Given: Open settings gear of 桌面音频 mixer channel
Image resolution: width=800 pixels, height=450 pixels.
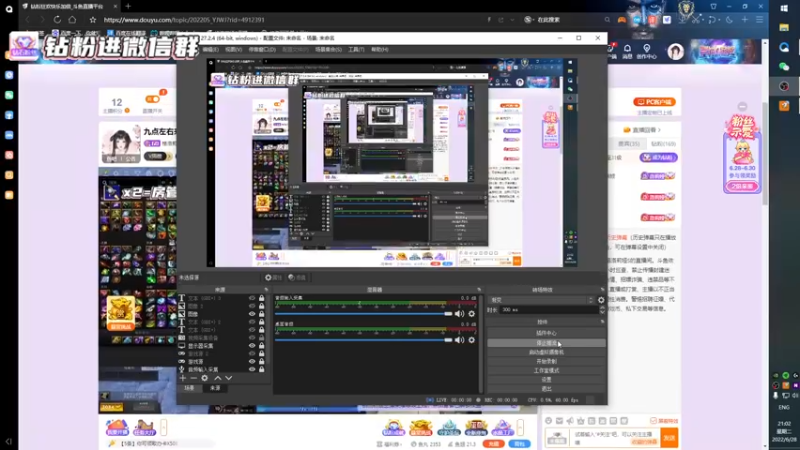Looking at the screenshot, I should coord(471,340).
